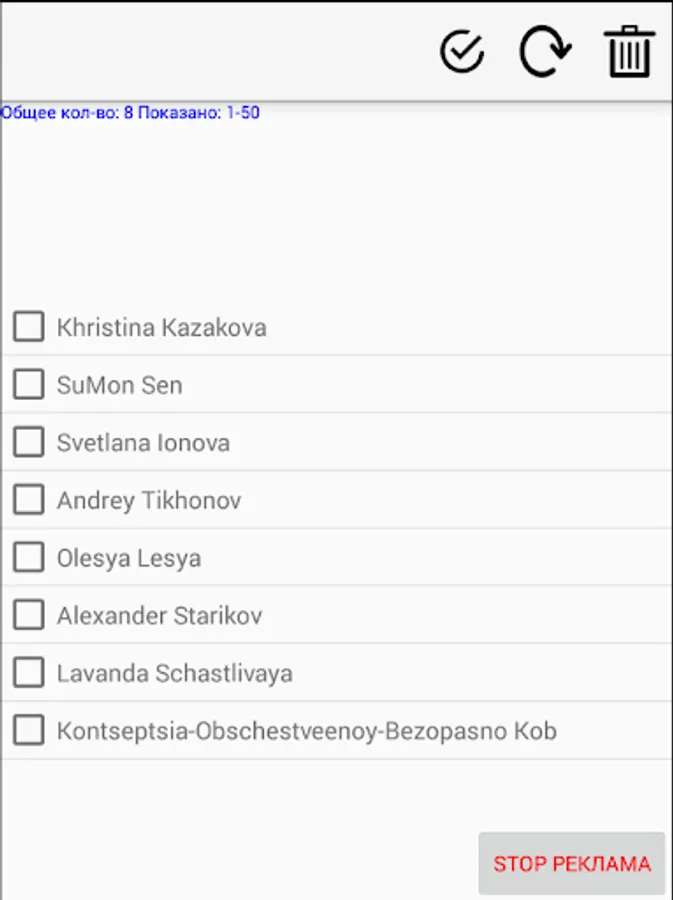This screenshot has height=900, width=673.
Task: Open the Khristina Kazakova name entry
Action: [x=161, y=327]
